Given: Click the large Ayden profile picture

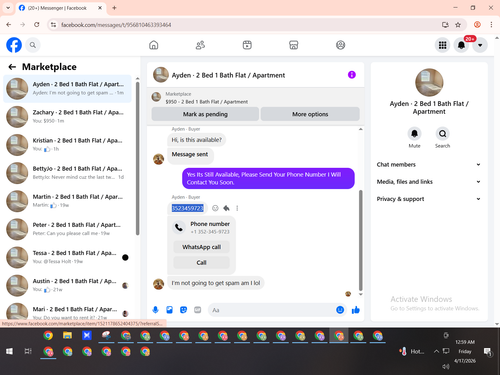Looking at the screenshot, I should [x=429, y=83].
